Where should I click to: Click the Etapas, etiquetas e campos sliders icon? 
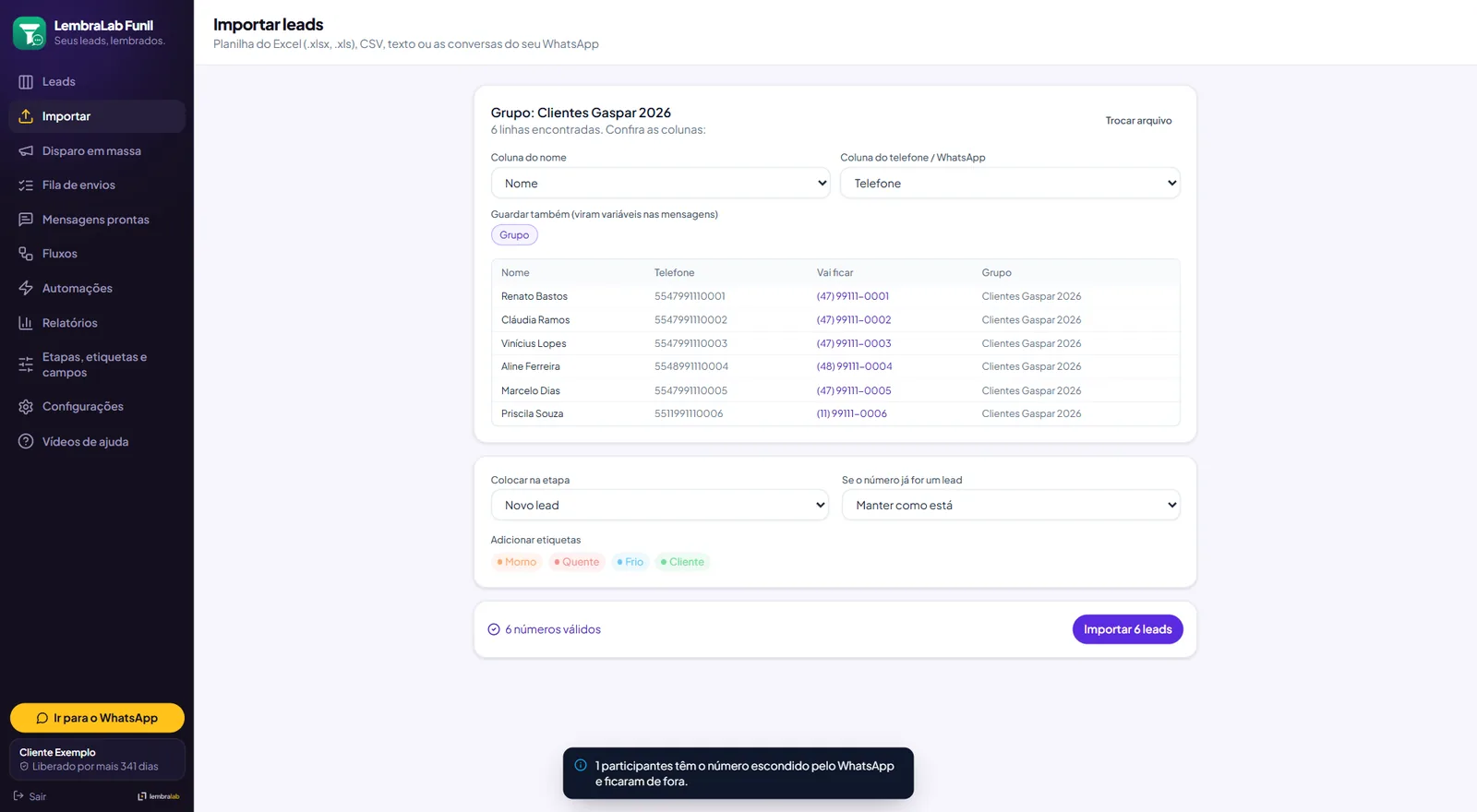click(x=26, y=364)
